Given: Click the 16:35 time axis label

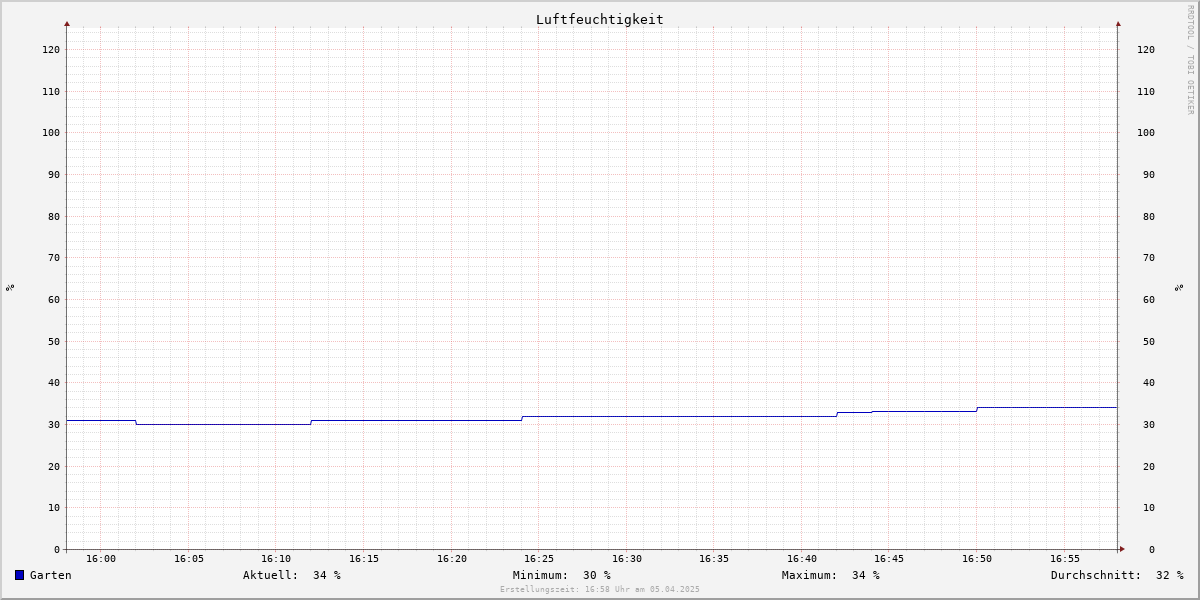Looking at the screenshot, I should (x=714, y=559).
